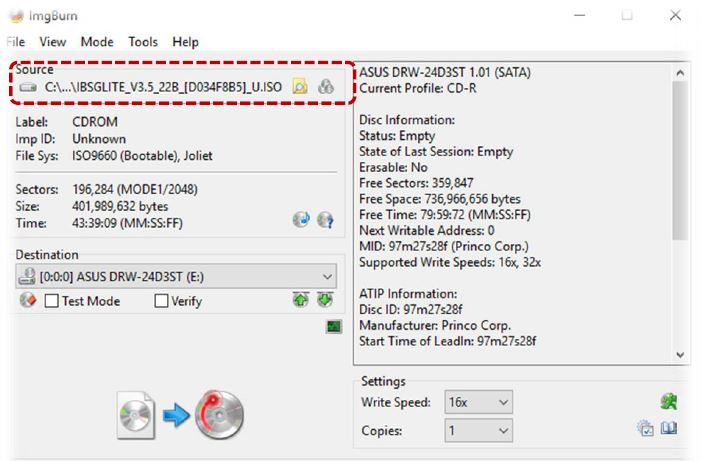The height and width of the screenshot is (461, 709).
Task: Open the File menu
Action: pyautogui.click(x=16, y=42)
